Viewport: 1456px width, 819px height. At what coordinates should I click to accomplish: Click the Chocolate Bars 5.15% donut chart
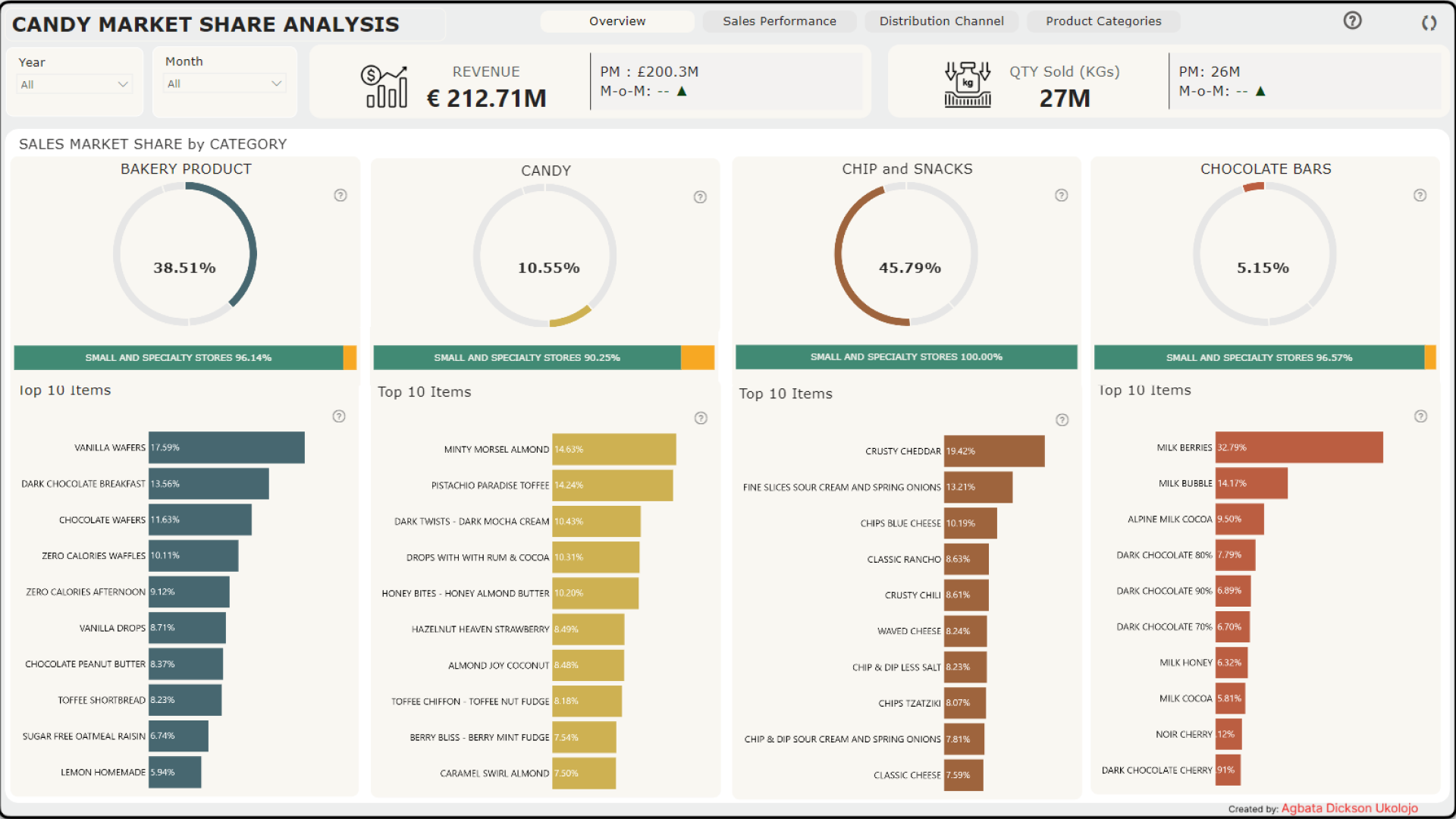(1265, 255)
